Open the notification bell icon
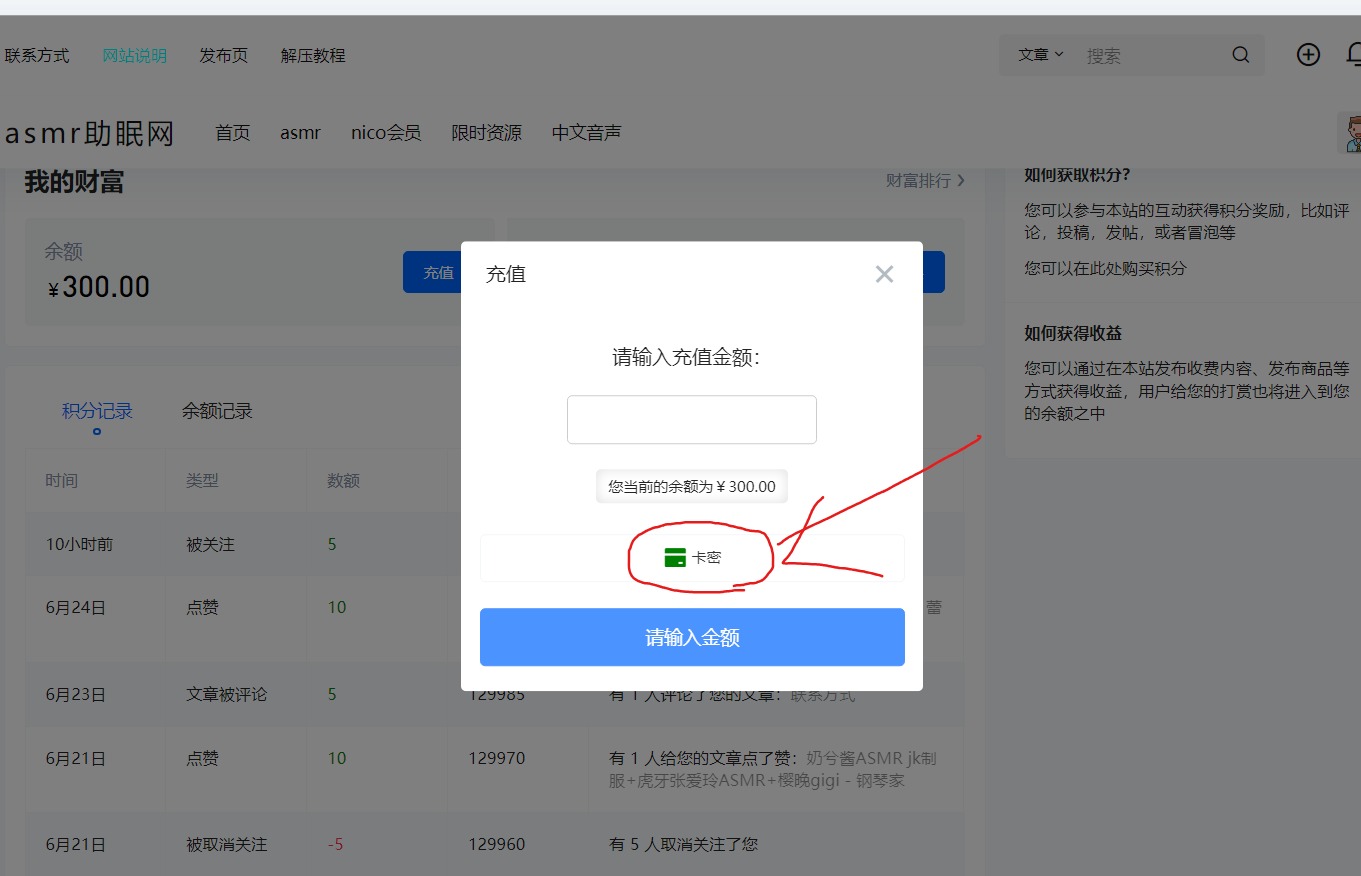Viewport: 1361px width, 876px height. tap(1356, 55)
